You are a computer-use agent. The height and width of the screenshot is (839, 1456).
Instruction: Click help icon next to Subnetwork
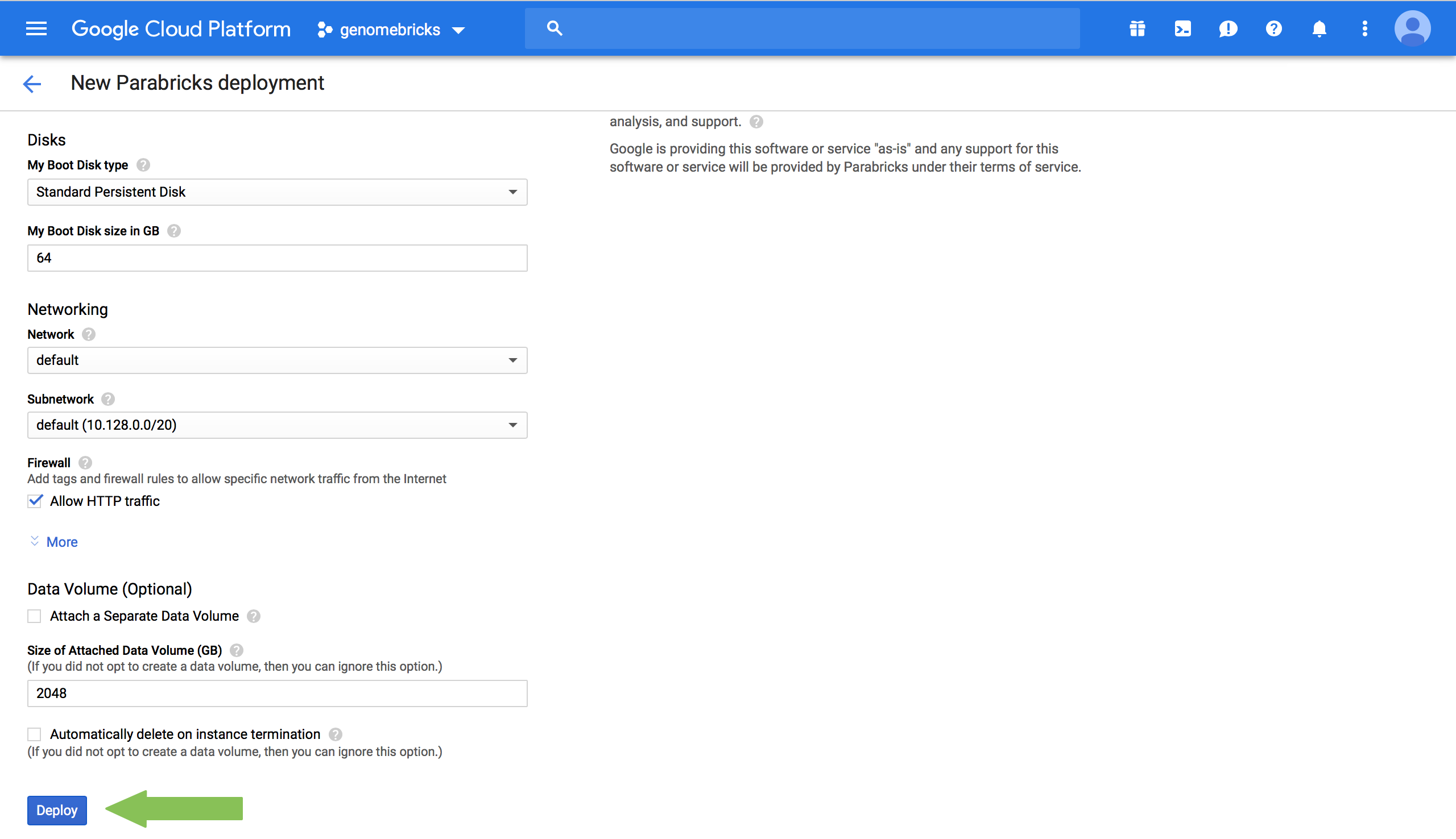tap(108, 399)
